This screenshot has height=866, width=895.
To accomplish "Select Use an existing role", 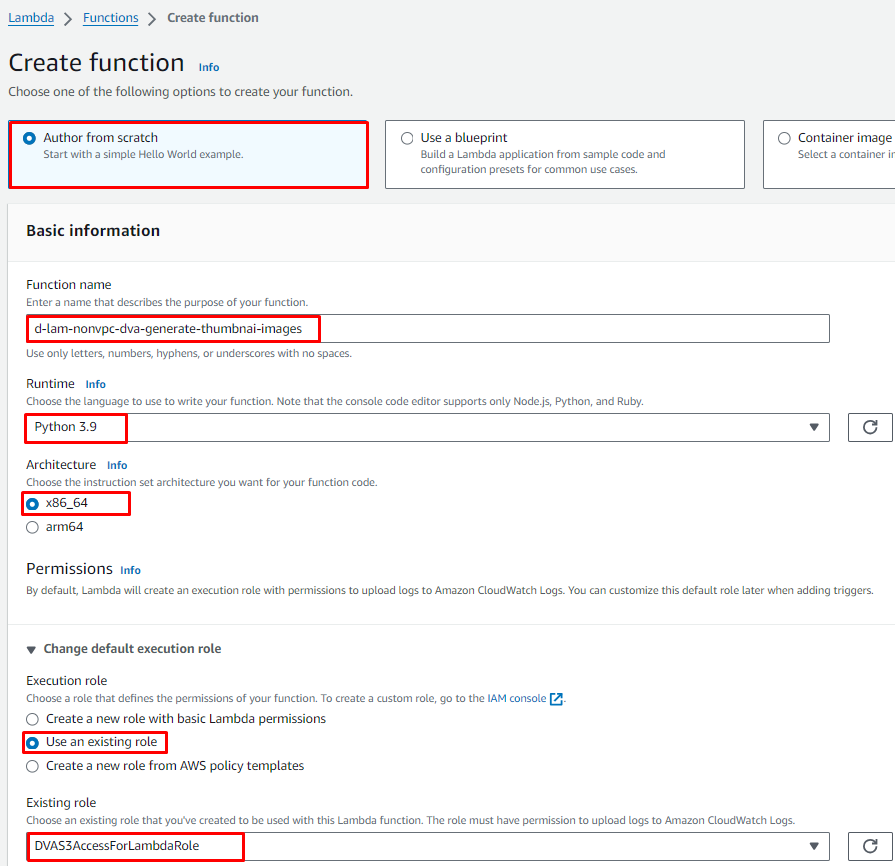I will click(x=33, y=743).
